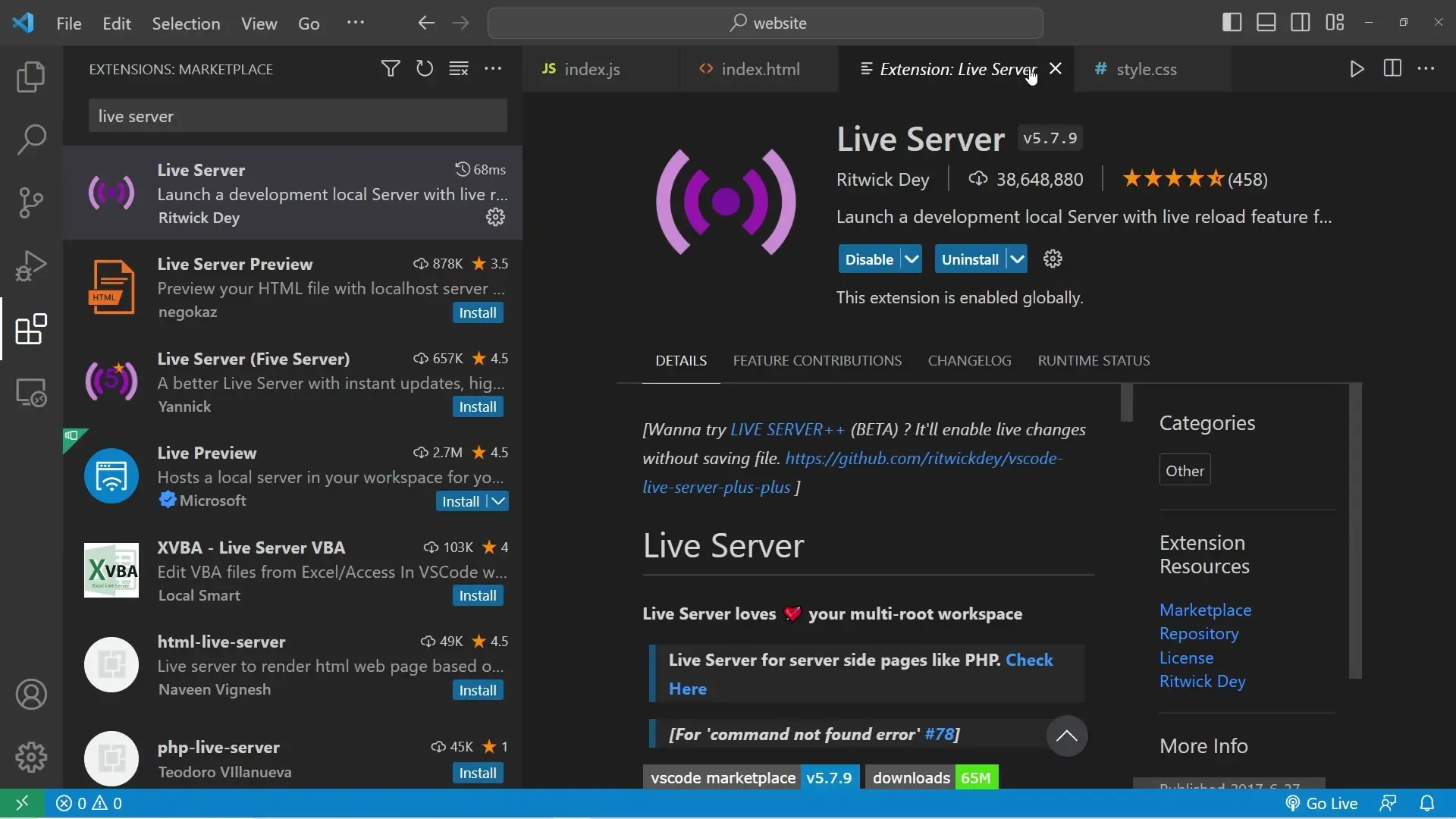Filter extensions with the funnel icon
This screenshot has width=1456, height=819.
coord(391,69)
